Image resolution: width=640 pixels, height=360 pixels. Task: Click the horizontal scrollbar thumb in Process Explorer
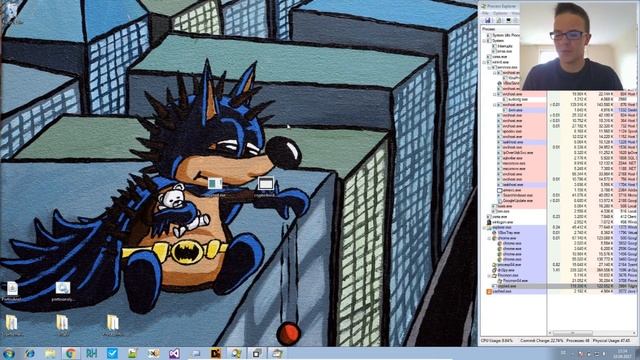573,333
